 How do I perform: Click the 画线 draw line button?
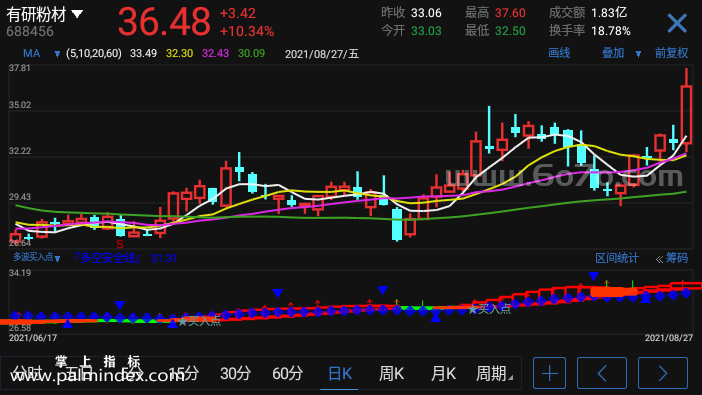(559, 53)
